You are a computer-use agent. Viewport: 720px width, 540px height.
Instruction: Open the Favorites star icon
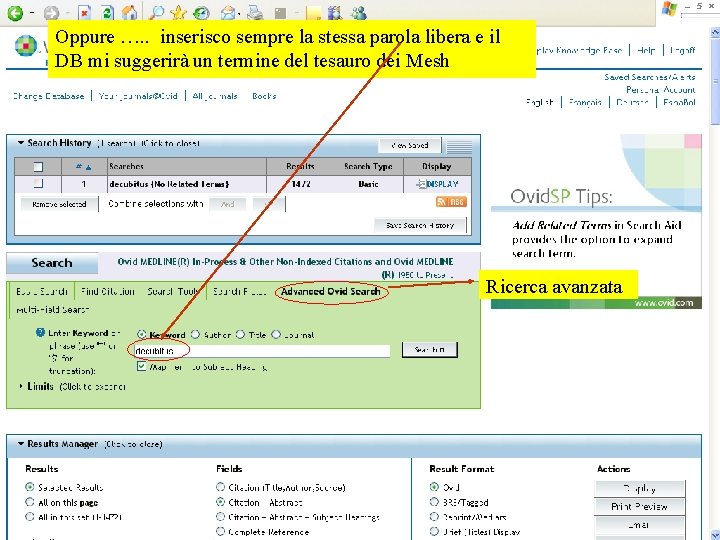tap(178, 13)
